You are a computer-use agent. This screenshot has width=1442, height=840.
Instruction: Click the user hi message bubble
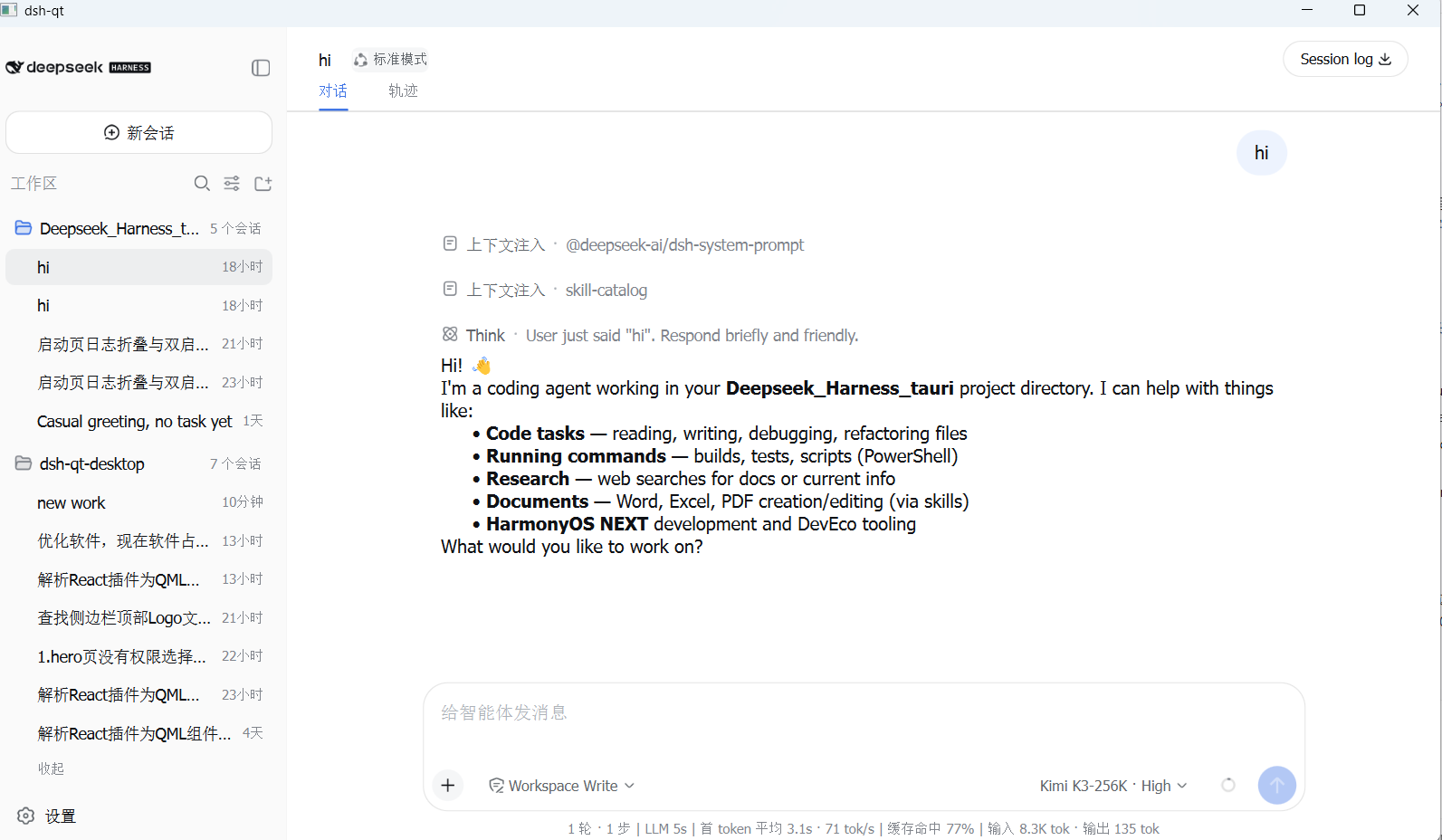1261,152
